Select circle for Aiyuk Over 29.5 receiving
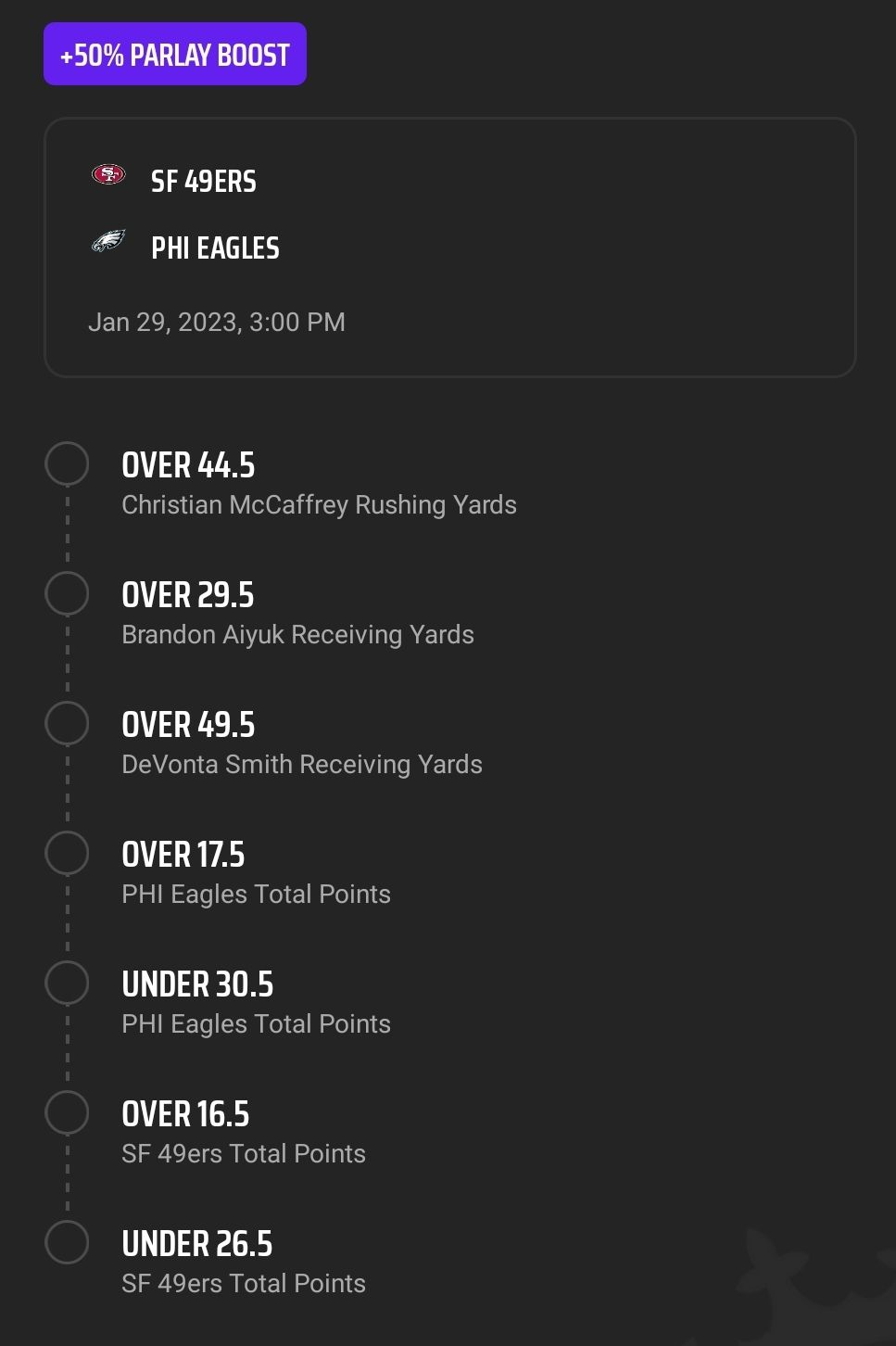 [x=67, y=593]
